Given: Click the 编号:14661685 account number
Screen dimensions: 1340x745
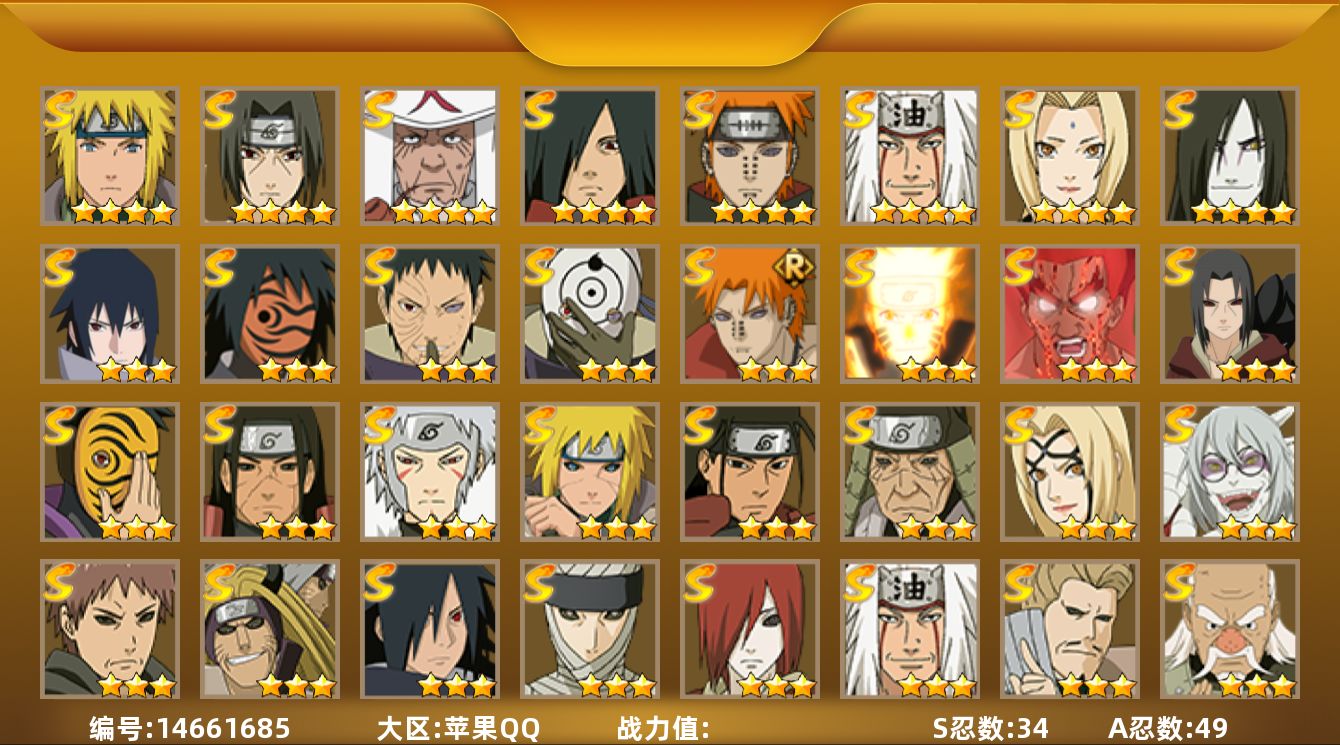Looking at the screenshot, I should pos(190,728).
